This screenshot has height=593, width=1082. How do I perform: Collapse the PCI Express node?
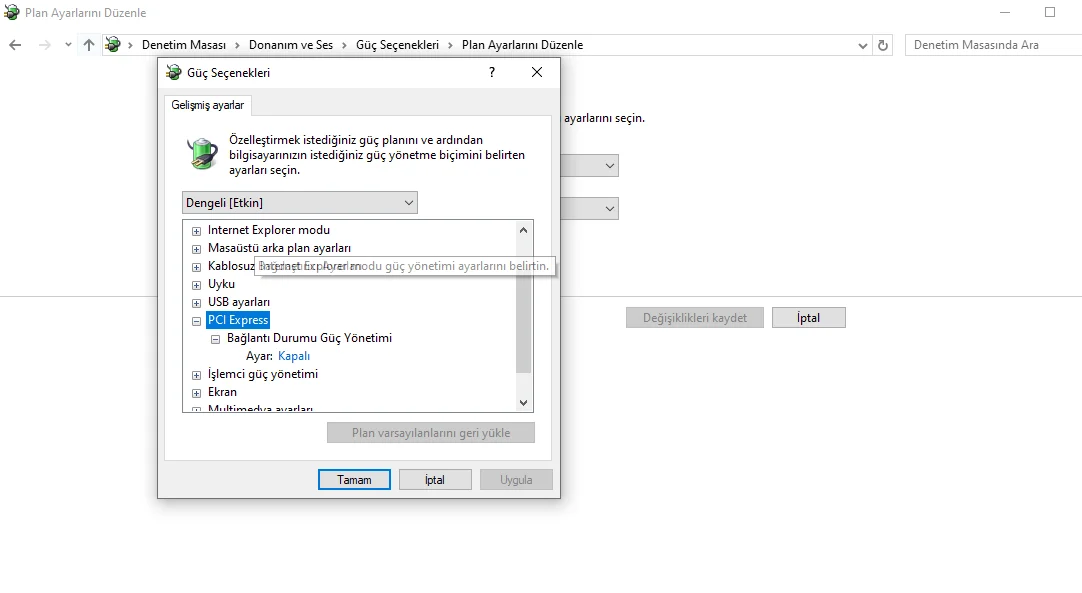tap(197, 321)
